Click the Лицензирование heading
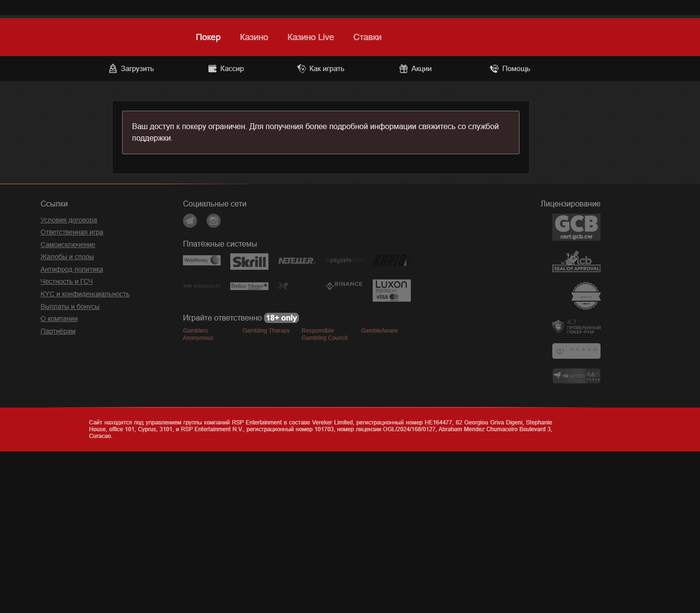700x613 pixels. tap(570, 204)
